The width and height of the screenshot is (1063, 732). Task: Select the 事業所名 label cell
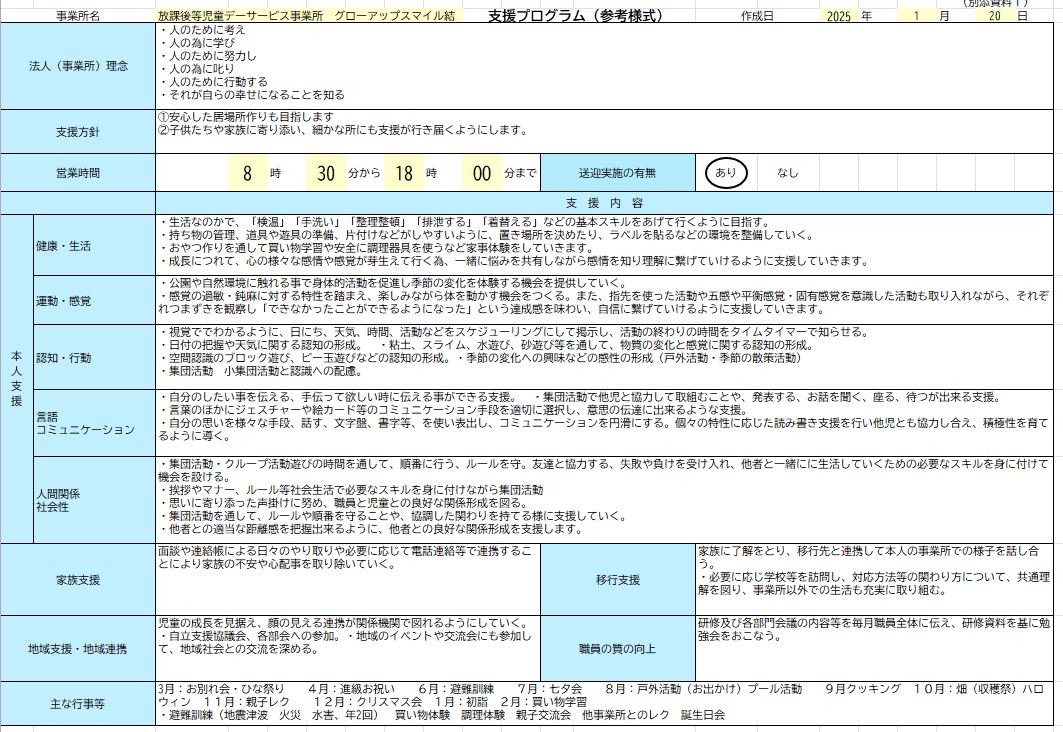[x=78, y=16]
